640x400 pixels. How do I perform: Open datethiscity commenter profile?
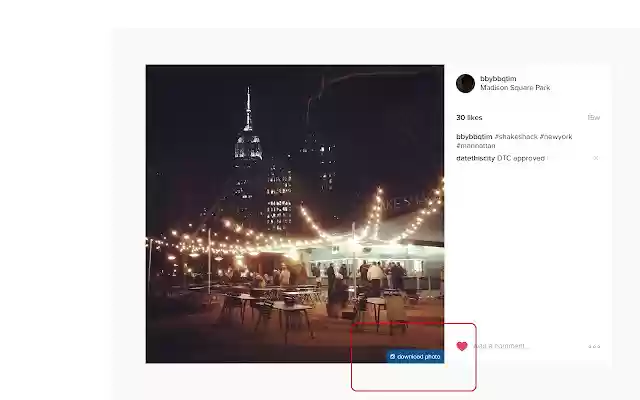point(476,158)
